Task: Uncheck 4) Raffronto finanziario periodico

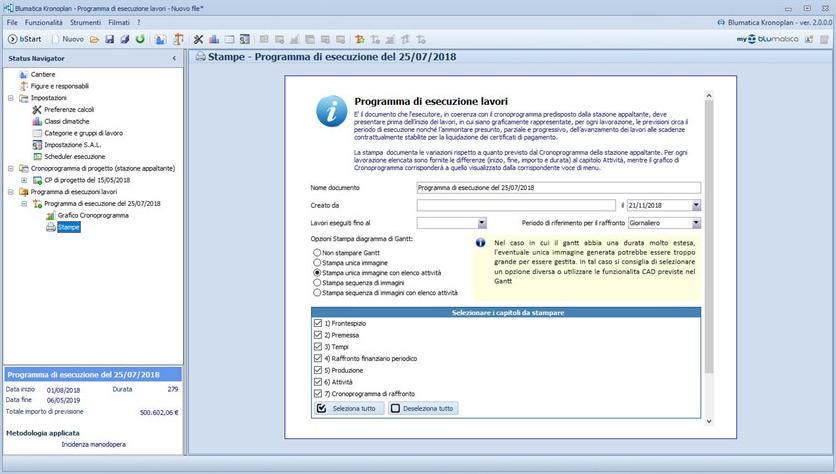Action: tap(318, 358)
